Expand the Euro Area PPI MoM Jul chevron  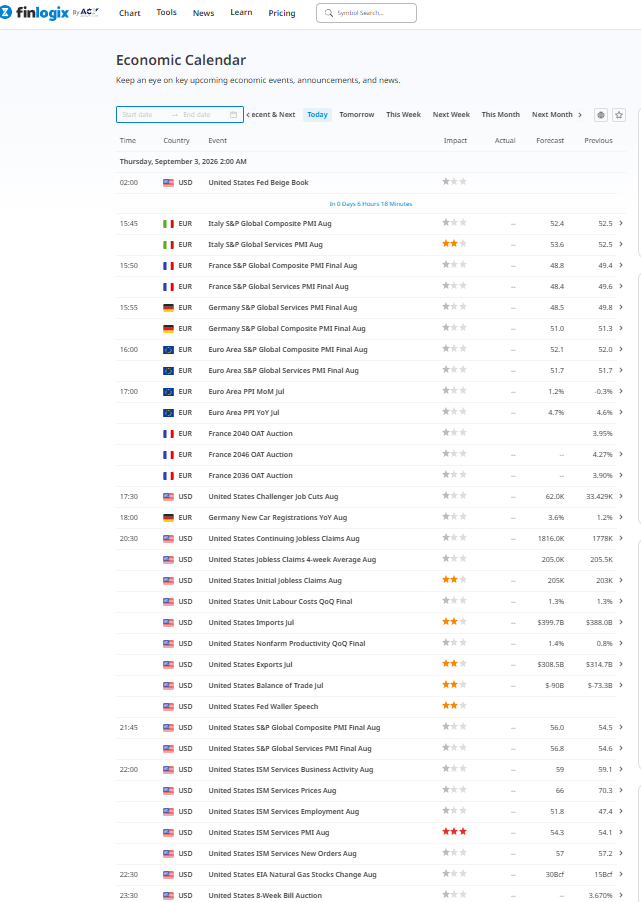coord(621,391)
